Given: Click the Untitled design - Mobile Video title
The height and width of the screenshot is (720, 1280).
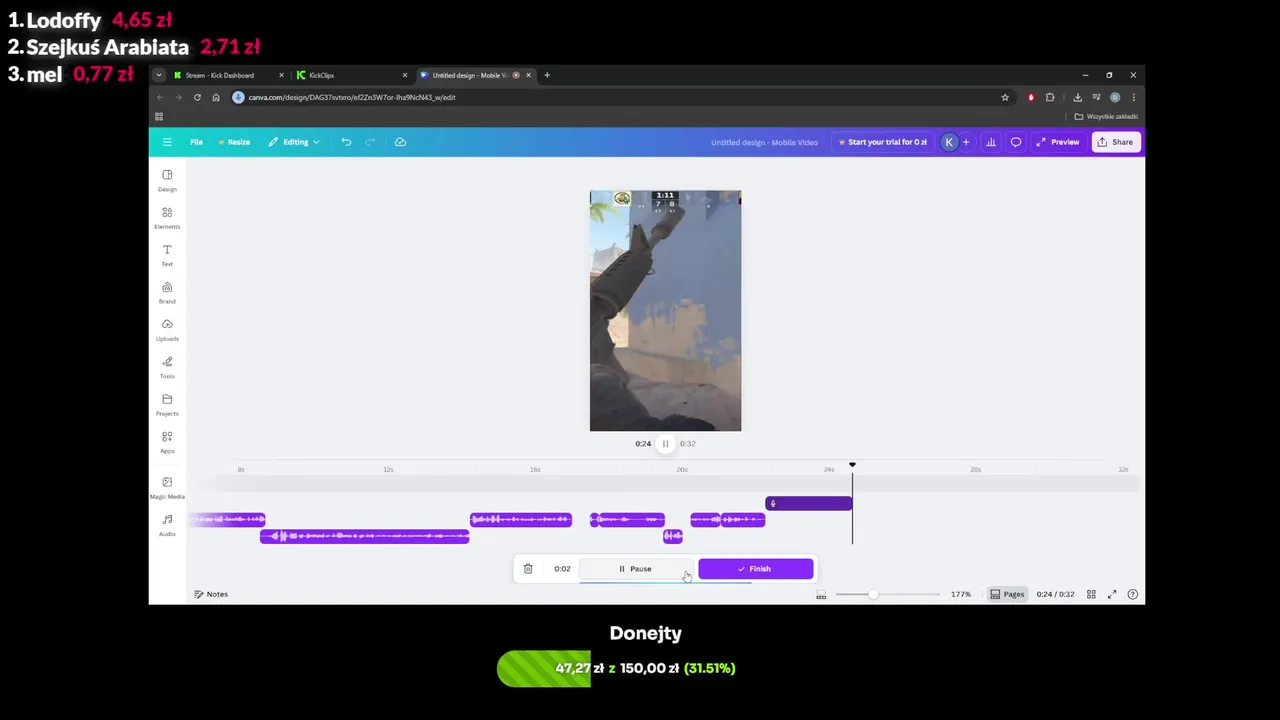Looking at the screenshot, I should 764,142.
